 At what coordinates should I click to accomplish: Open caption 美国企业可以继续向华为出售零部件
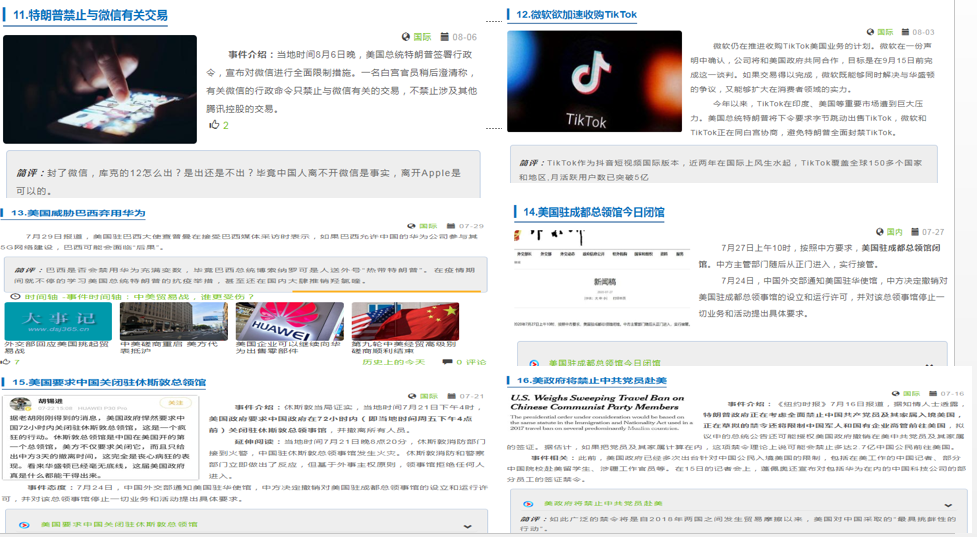pyautogui.click(x=288, y=348)
